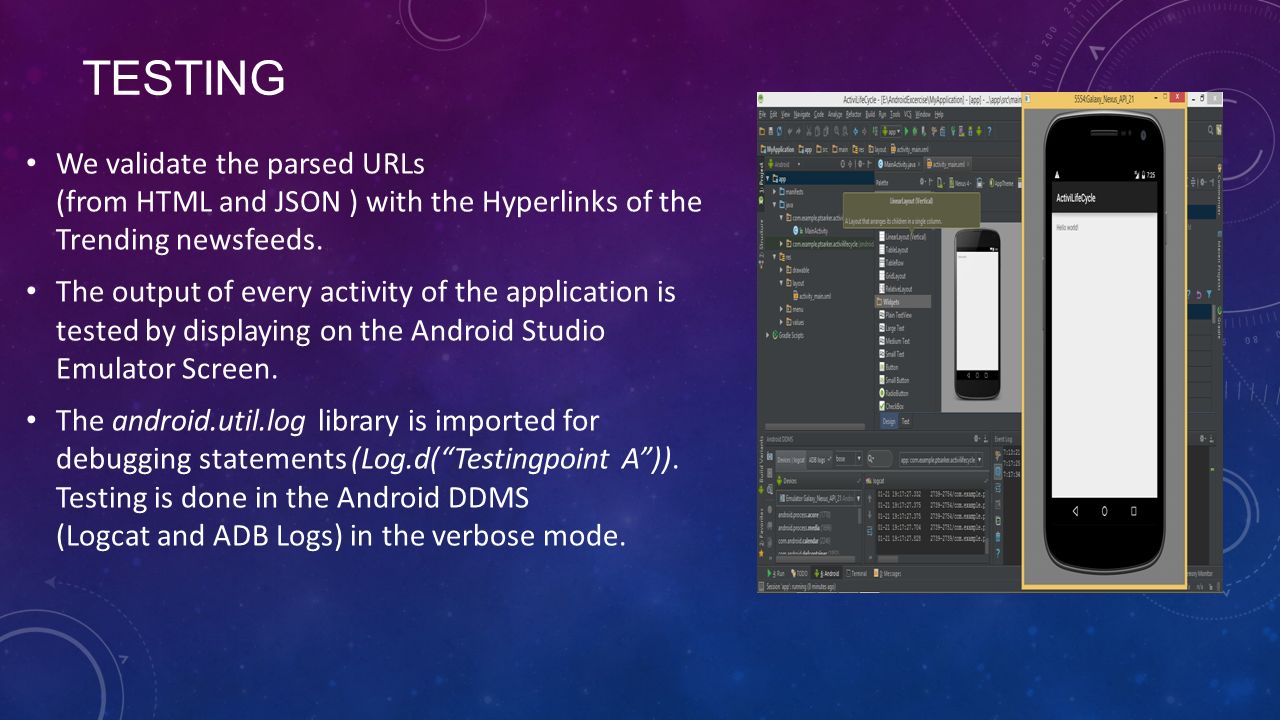Select the ADB logs tab in DDMS
The height and width of the screenshot is (720, 1280).
click(819, 460)
